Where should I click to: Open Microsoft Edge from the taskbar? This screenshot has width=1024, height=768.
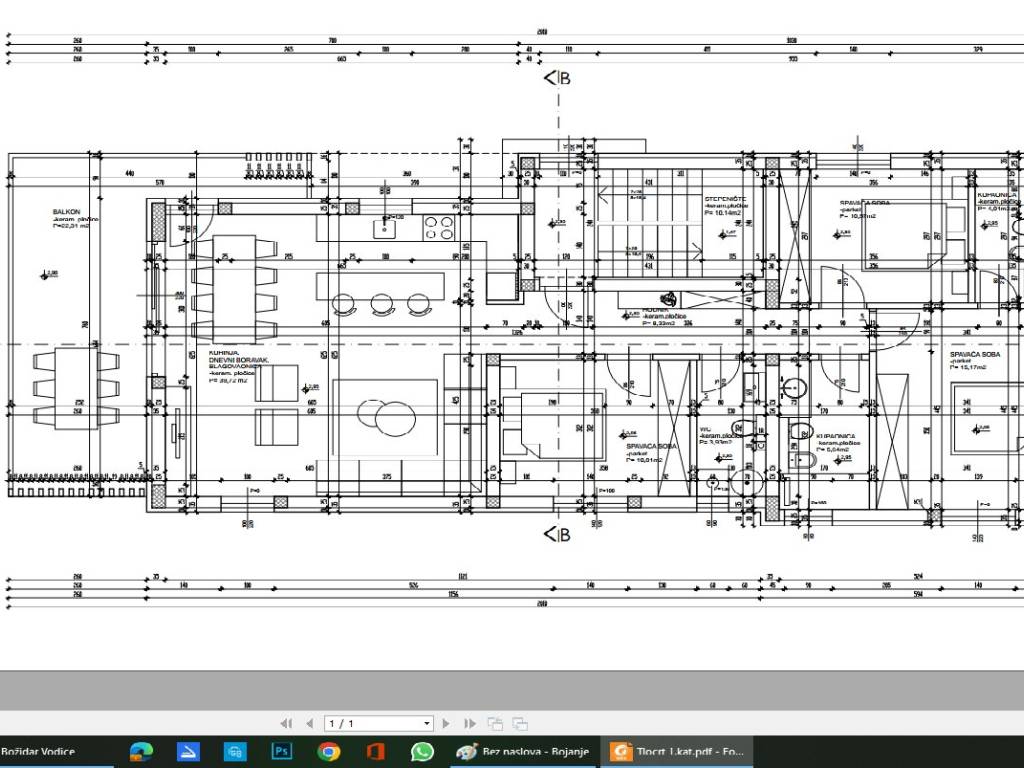point(142,751)
